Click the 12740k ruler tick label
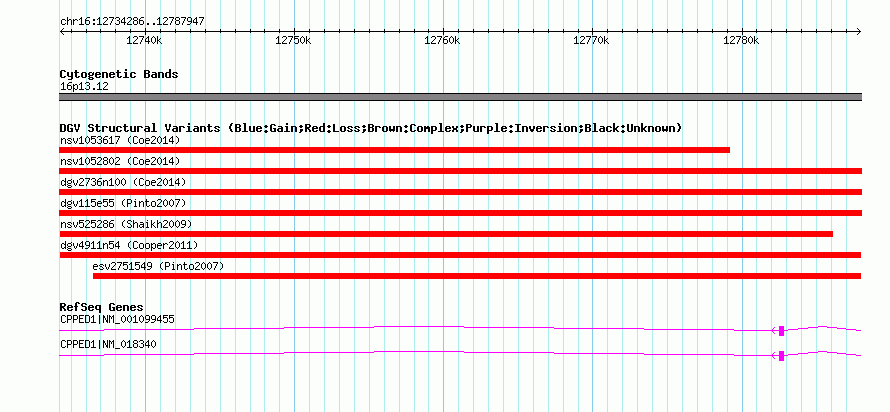Screen dimensions: 890x412 click(x=144, y=40)
